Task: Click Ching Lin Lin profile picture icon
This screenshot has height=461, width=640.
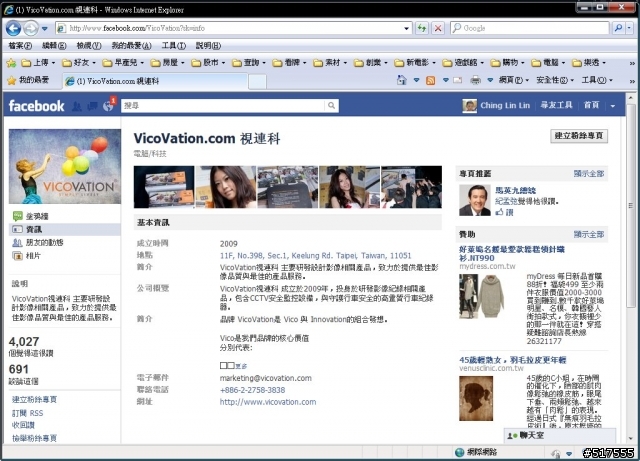Action: point(469,105)
